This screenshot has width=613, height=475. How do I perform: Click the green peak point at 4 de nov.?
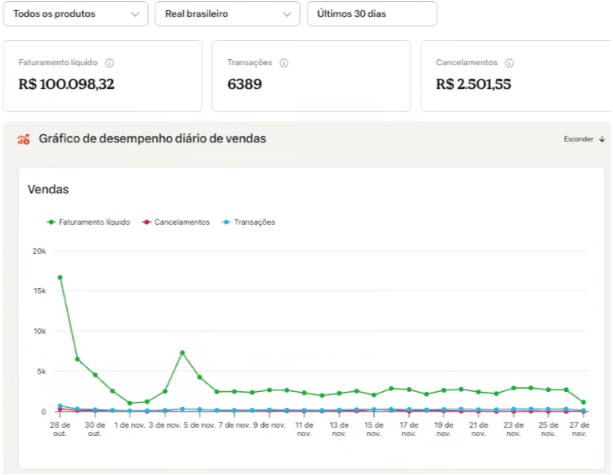[182, 353]
